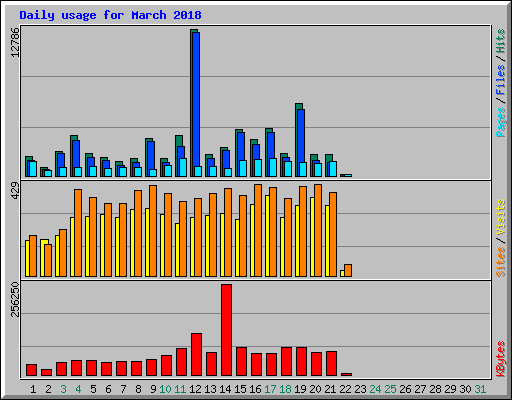Click day label 22 on the x-axis
This screenshot has width=512, height=400.
(345, 389)
